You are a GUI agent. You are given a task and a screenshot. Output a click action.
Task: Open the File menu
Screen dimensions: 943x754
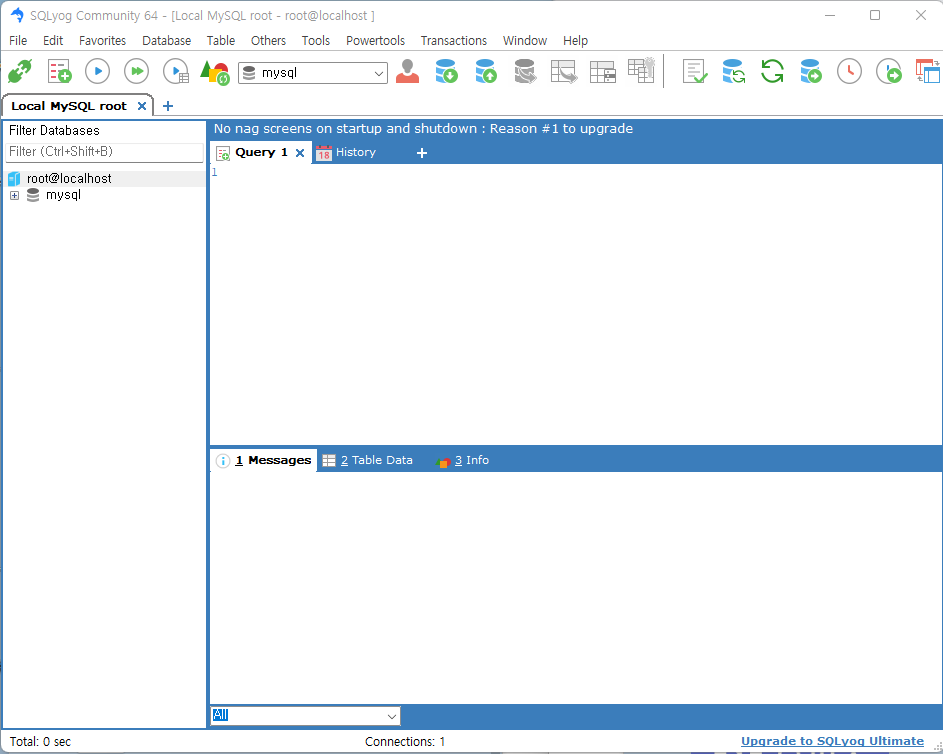click(x=18, y=40)
